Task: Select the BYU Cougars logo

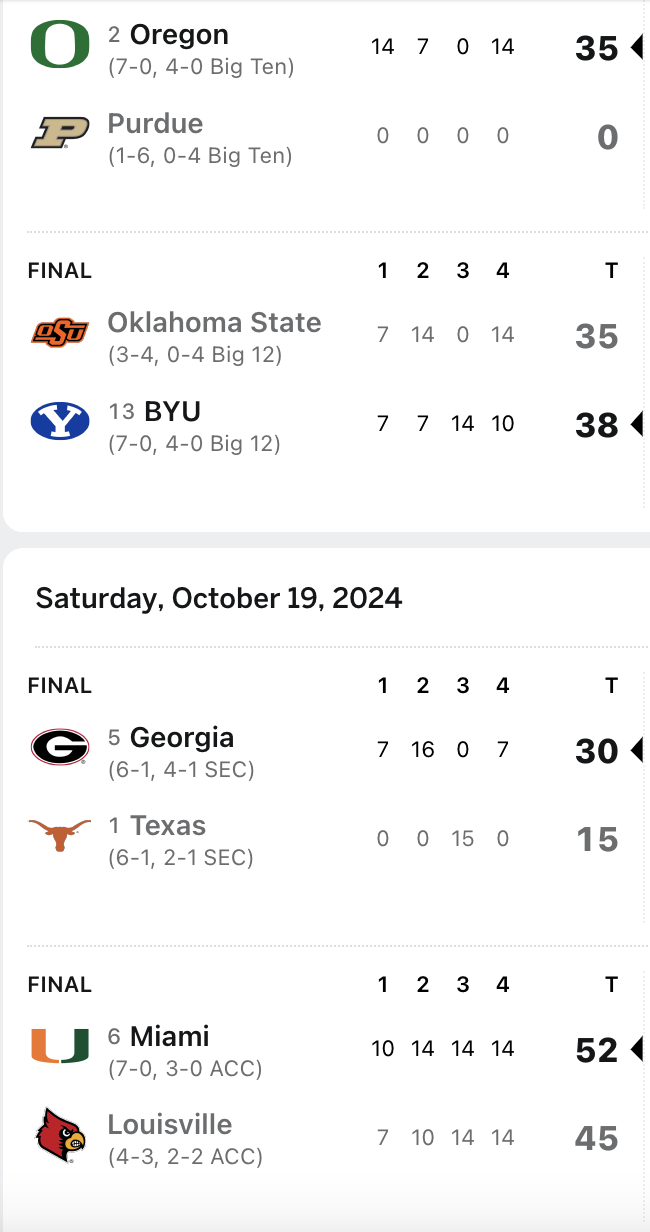Action: [x=60, y=422]
